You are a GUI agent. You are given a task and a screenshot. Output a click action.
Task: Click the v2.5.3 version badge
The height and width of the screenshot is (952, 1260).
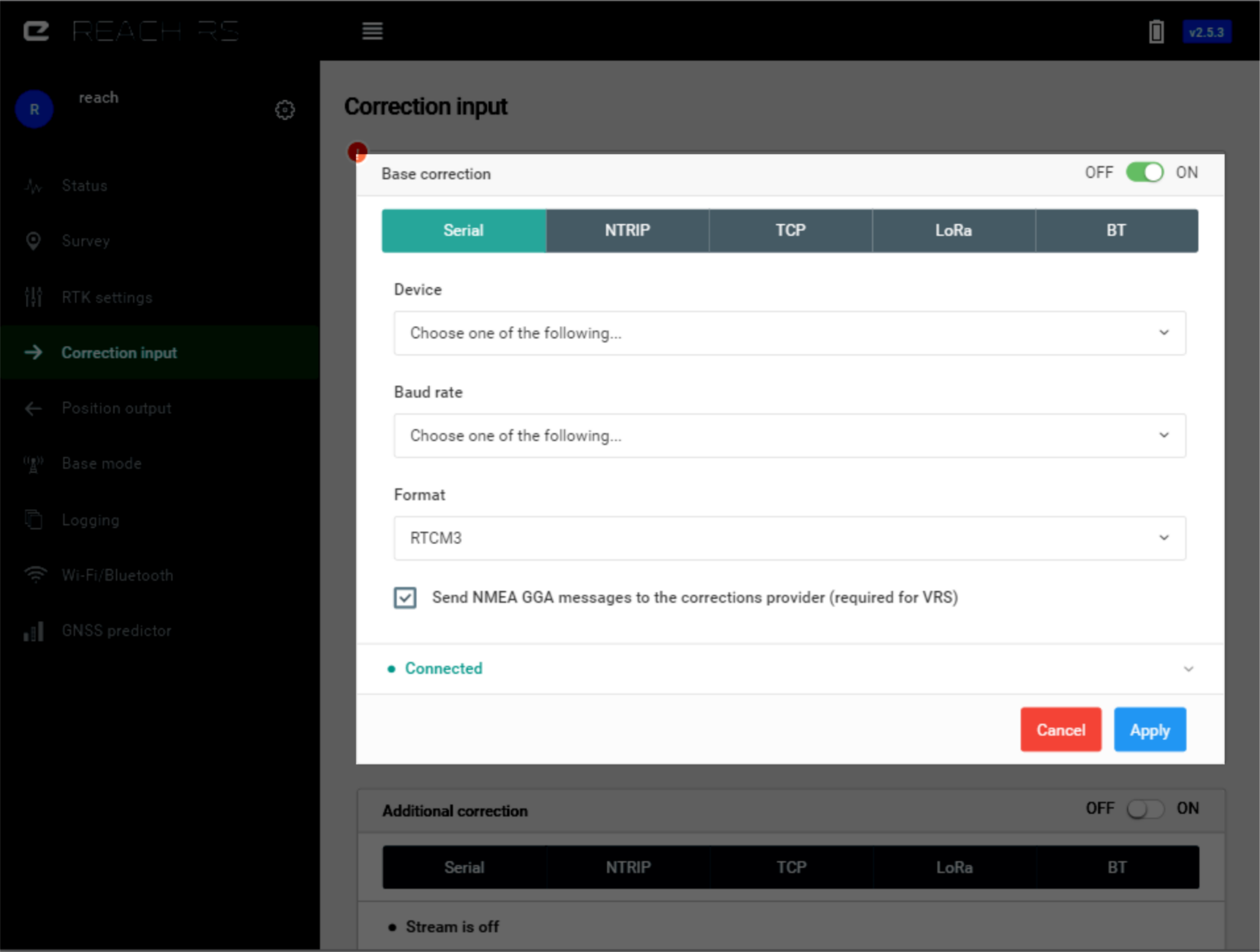1206,32
